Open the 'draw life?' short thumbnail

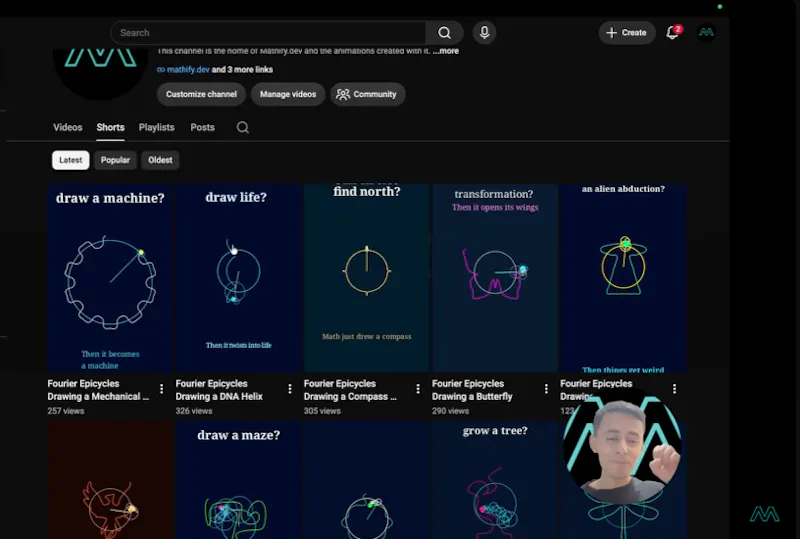[238, 278]
